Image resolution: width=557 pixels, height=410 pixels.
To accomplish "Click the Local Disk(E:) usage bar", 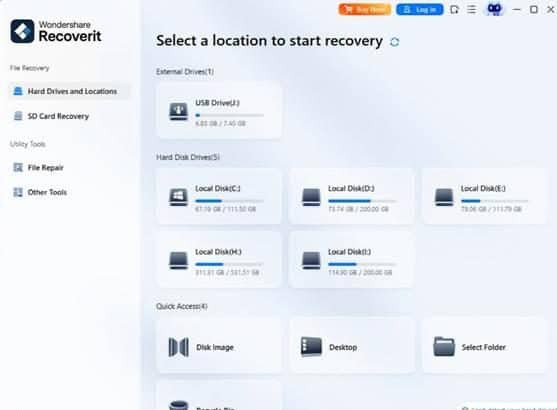I will point(494,201).
